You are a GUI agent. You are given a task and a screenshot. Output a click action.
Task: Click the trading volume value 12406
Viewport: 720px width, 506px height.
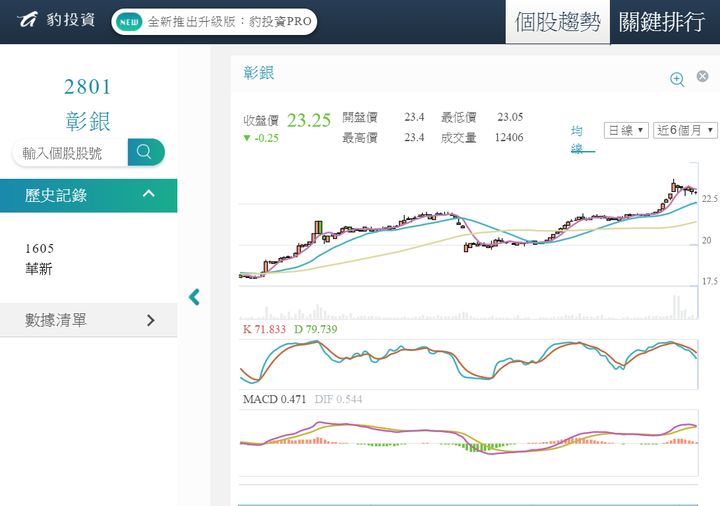coord(509,137)
